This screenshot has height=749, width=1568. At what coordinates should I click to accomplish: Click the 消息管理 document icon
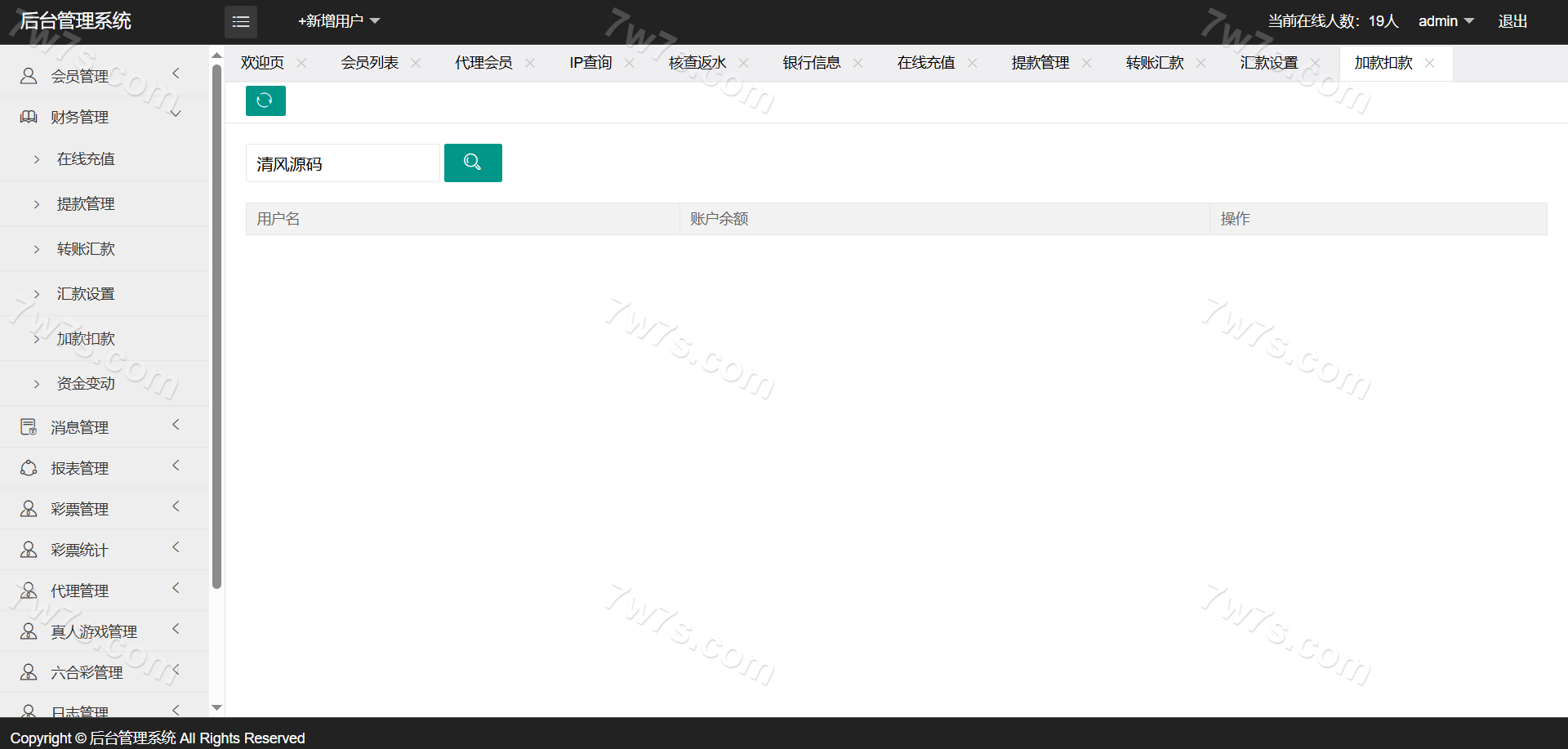[x=29, y=427]
